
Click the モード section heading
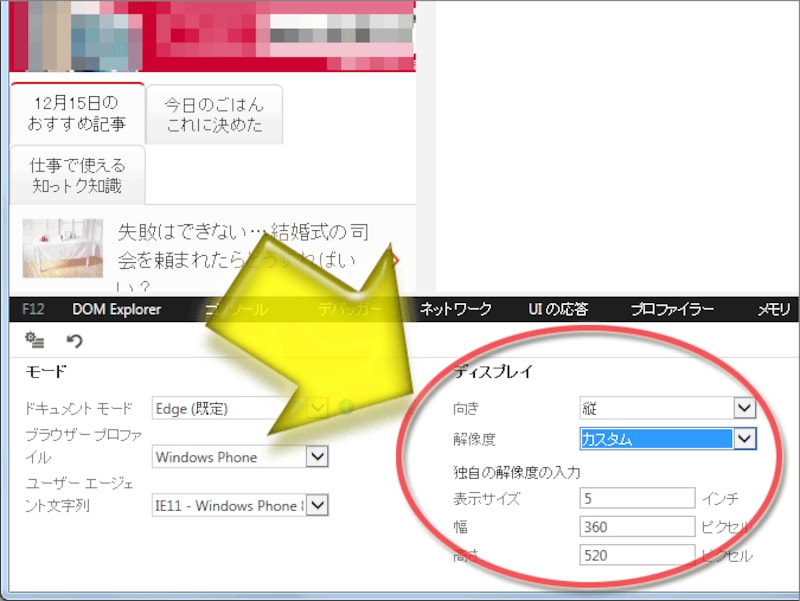pos(46,371)
